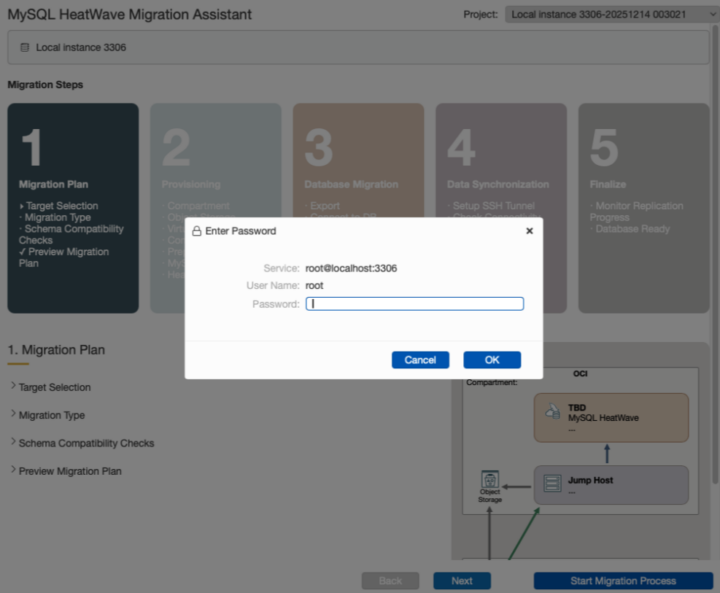This screenshot has height=593, width=720.
Task: Open the Project dropdown selector
Action: 610,15
